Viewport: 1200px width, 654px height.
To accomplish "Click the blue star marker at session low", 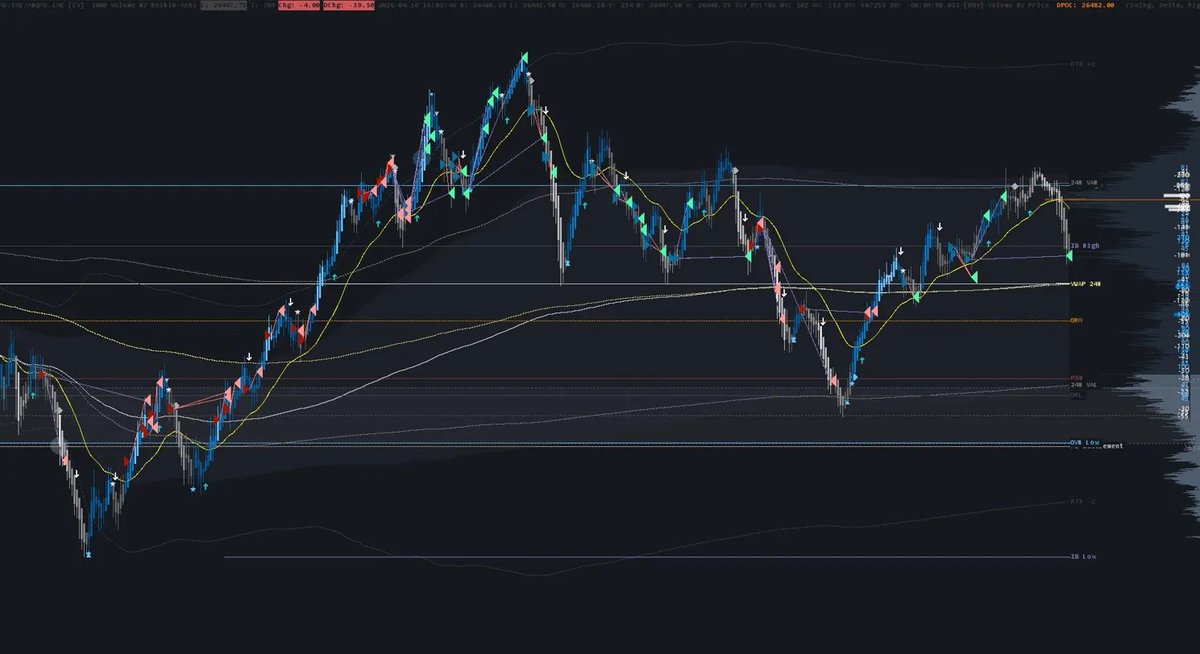I will 88,553.
